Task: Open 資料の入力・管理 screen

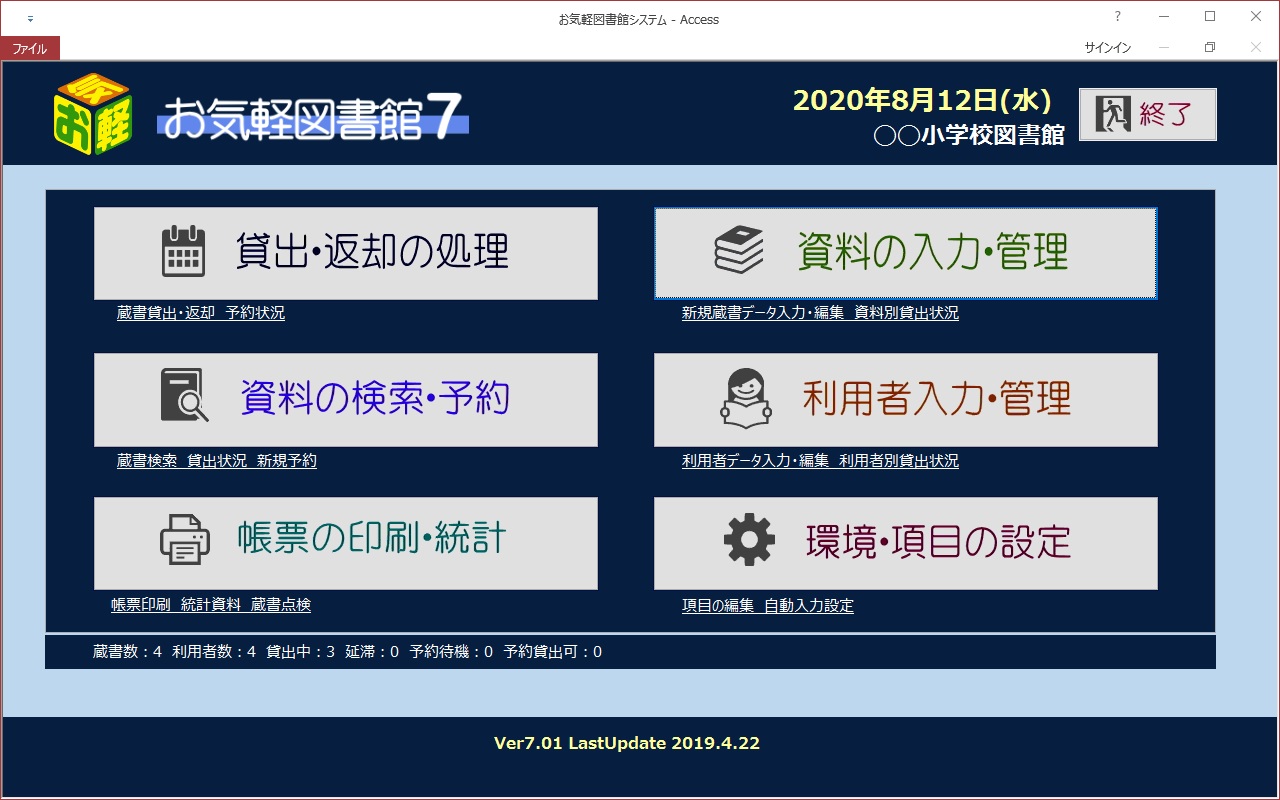Action: [906, 253]
